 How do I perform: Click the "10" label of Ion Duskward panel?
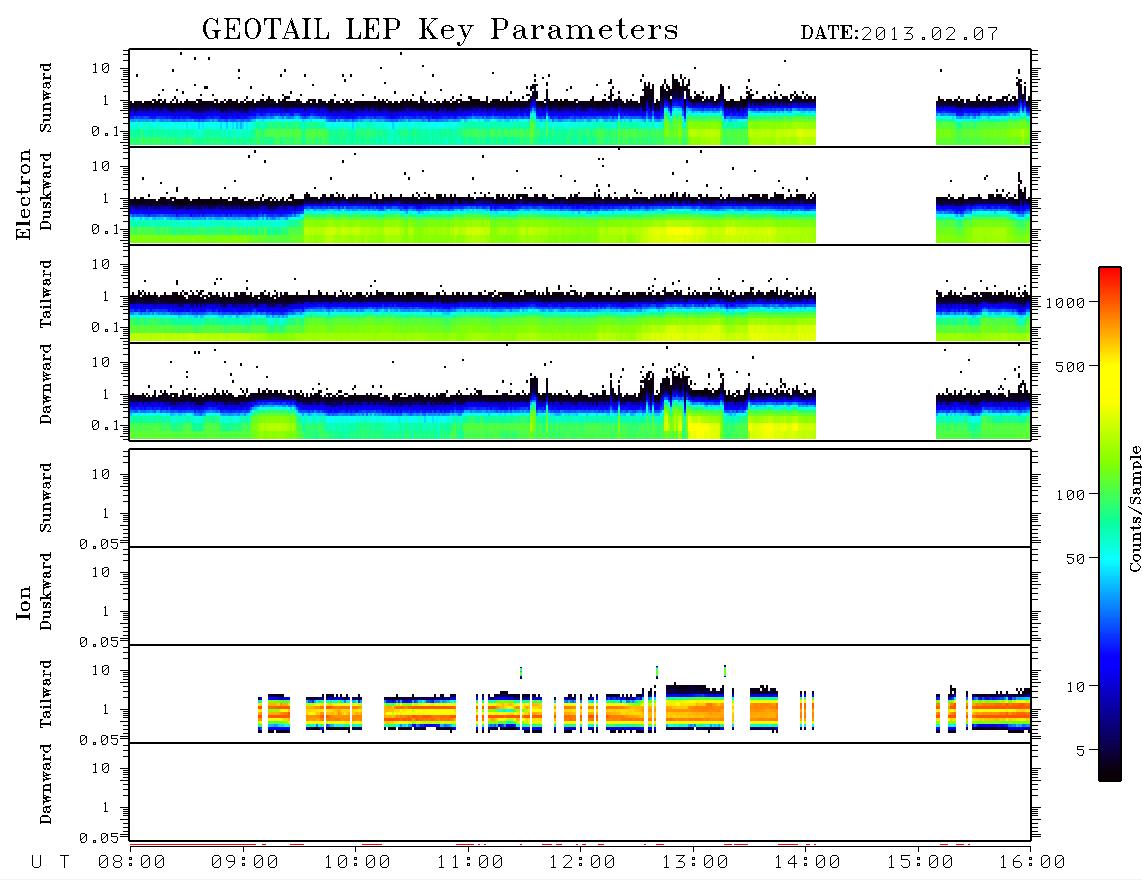[x=101, y=573]
